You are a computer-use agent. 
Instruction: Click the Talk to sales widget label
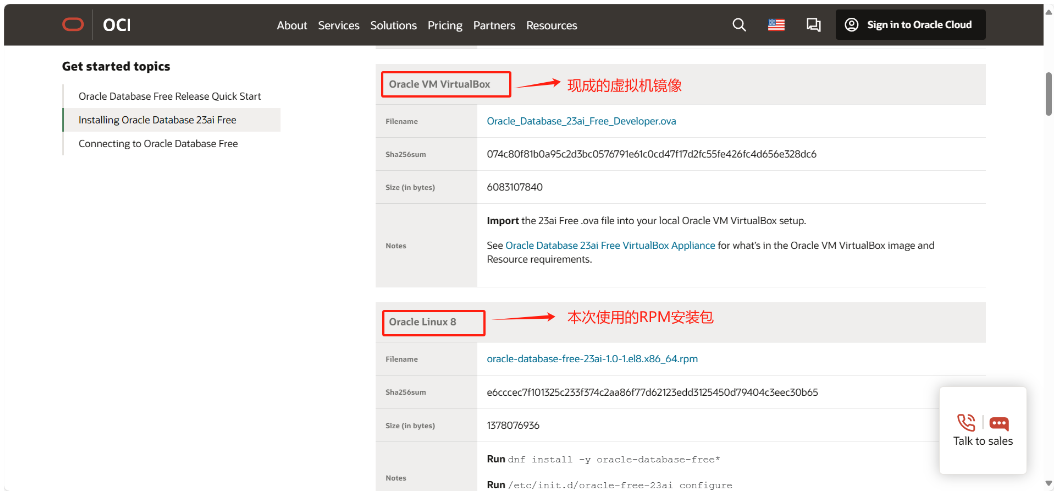tap(983, 441)
